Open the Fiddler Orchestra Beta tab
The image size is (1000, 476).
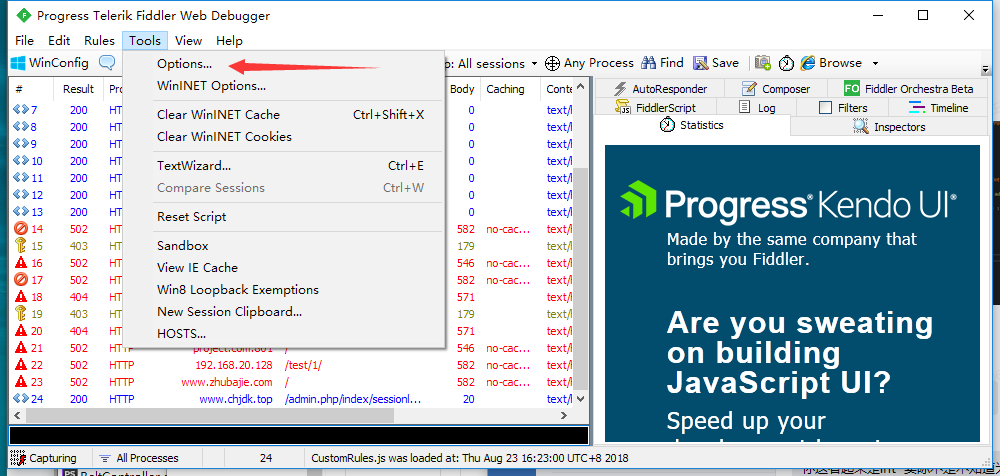(x=908, y=89)
